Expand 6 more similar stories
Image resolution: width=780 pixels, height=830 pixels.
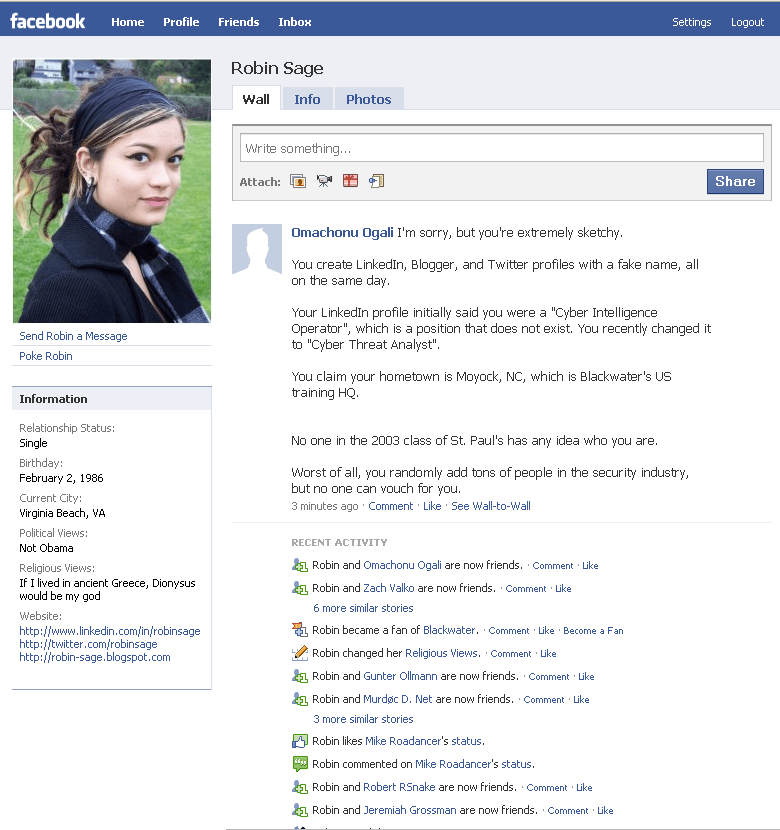point(363,608)
